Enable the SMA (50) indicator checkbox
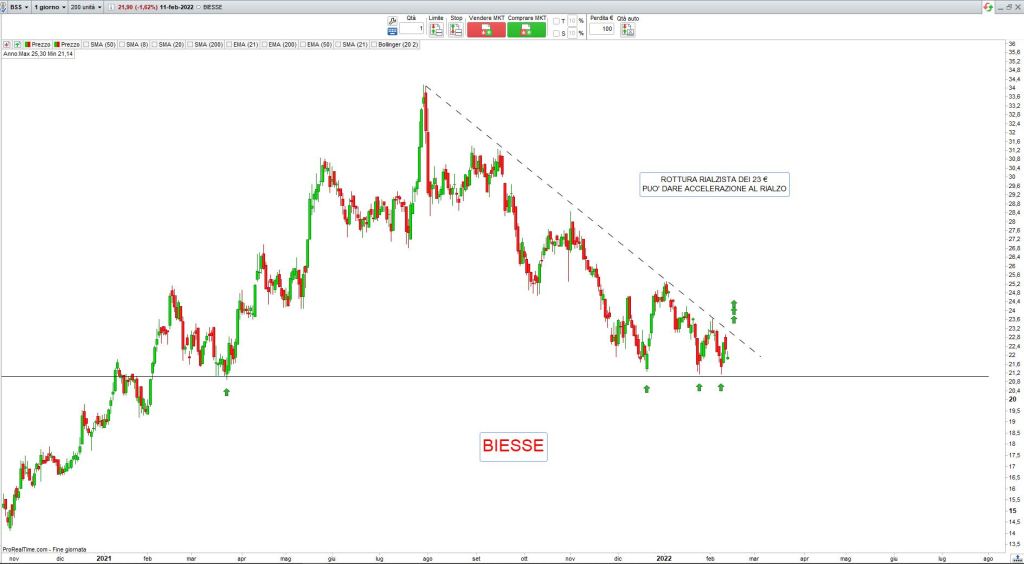Image resolution: width=1024 pixels, height=564 pixels. click(86, 44)
